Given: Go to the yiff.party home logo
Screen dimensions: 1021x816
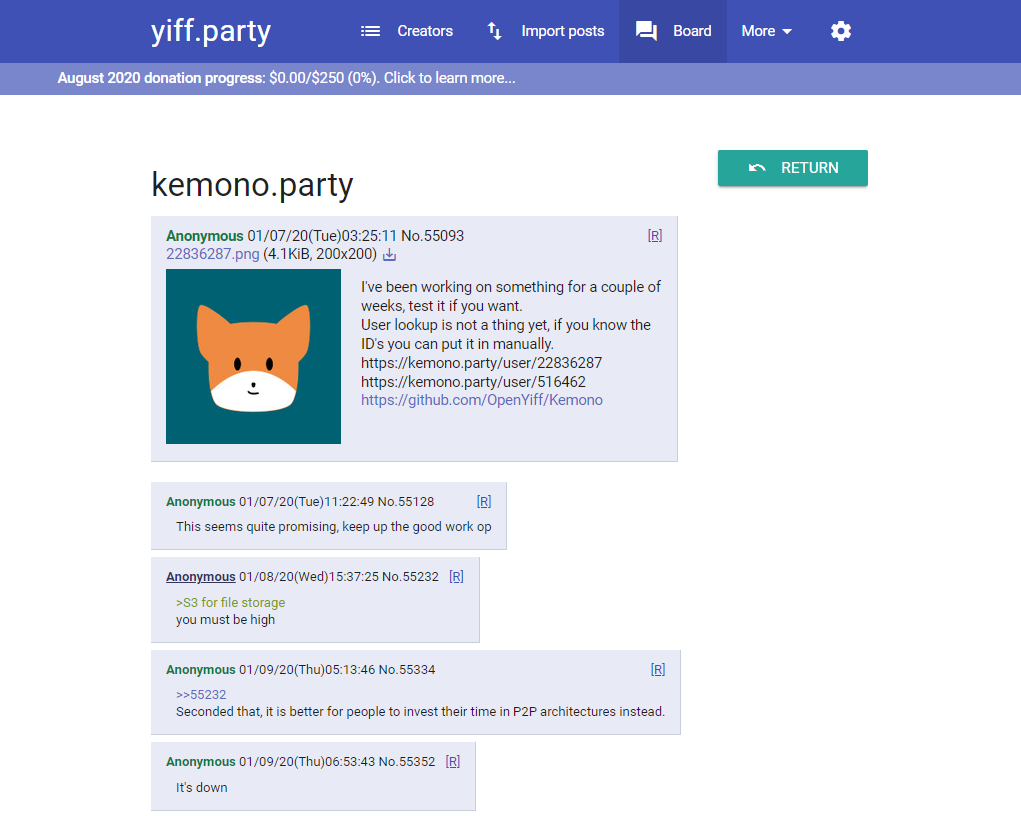Looking at the screenshot, I should point(211,31).
